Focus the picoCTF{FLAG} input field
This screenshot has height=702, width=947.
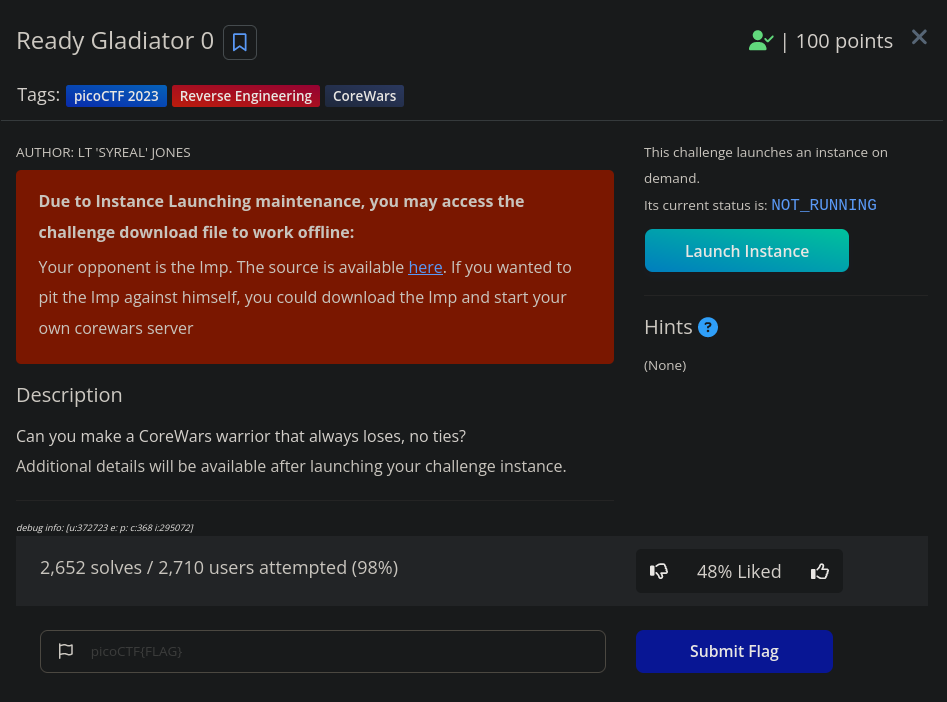click(323, 651)
